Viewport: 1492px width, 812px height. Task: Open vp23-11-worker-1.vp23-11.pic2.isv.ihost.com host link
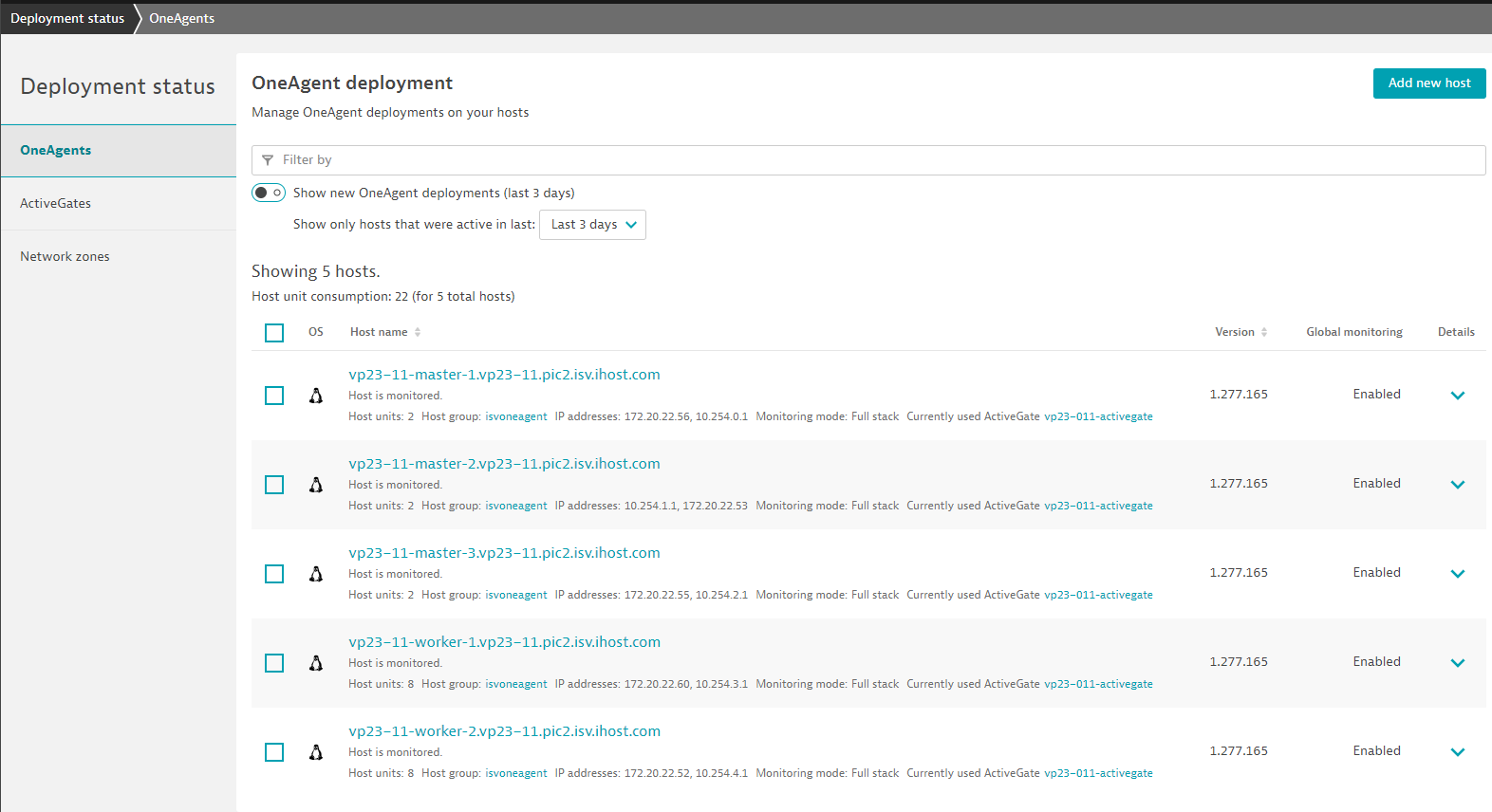pyautogui.click(x=504, y=642)
